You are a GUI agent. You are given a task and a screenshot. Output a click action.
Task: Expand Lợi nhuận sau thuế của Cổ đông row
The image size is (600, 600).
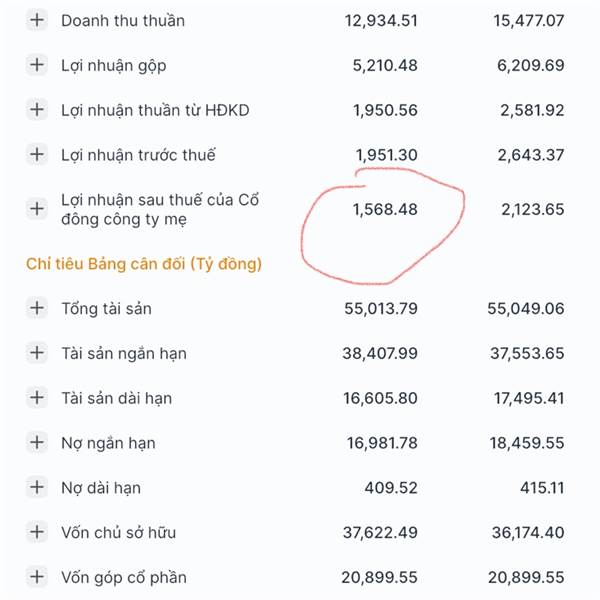(x=37, y=209)
